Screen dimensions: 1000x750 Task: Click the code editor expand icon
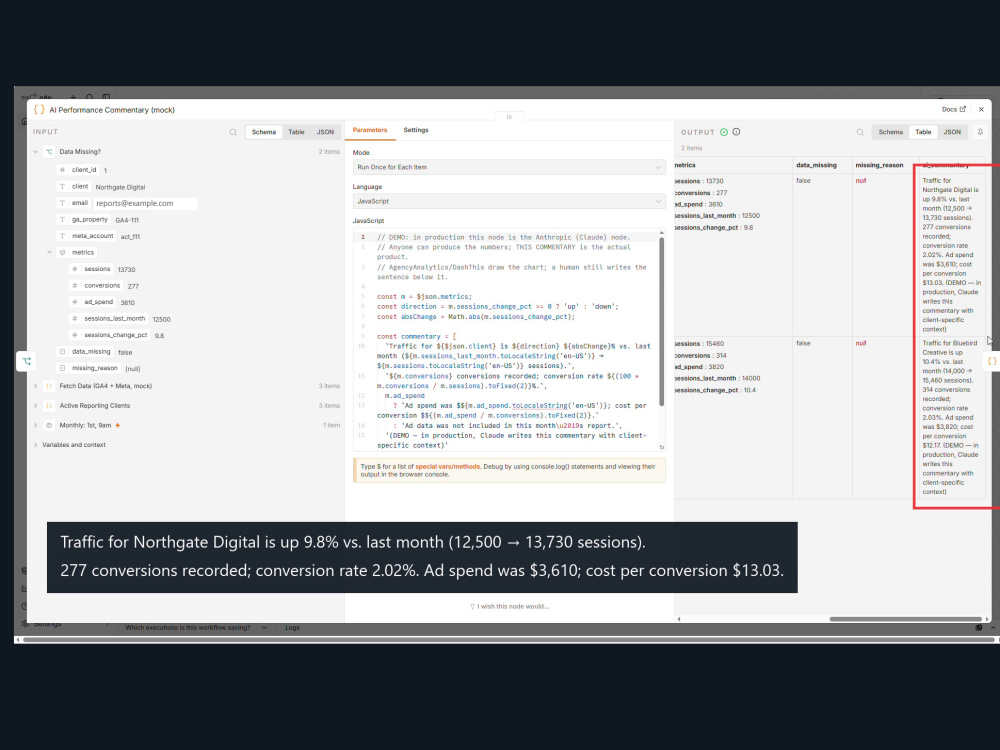pos(661,447)
